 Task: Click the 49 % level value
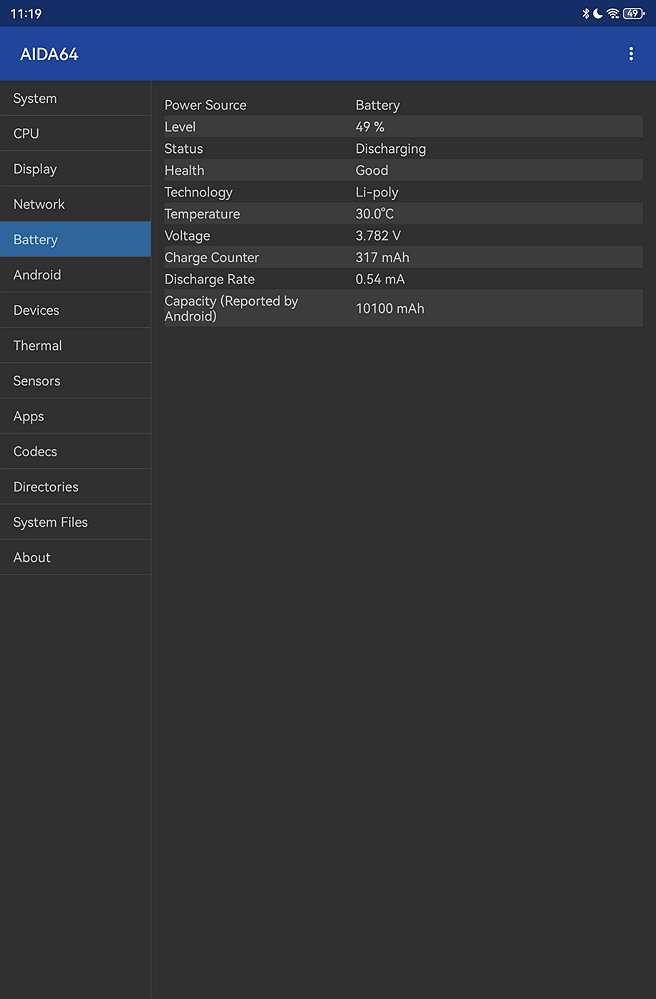(x=369, y=127)
